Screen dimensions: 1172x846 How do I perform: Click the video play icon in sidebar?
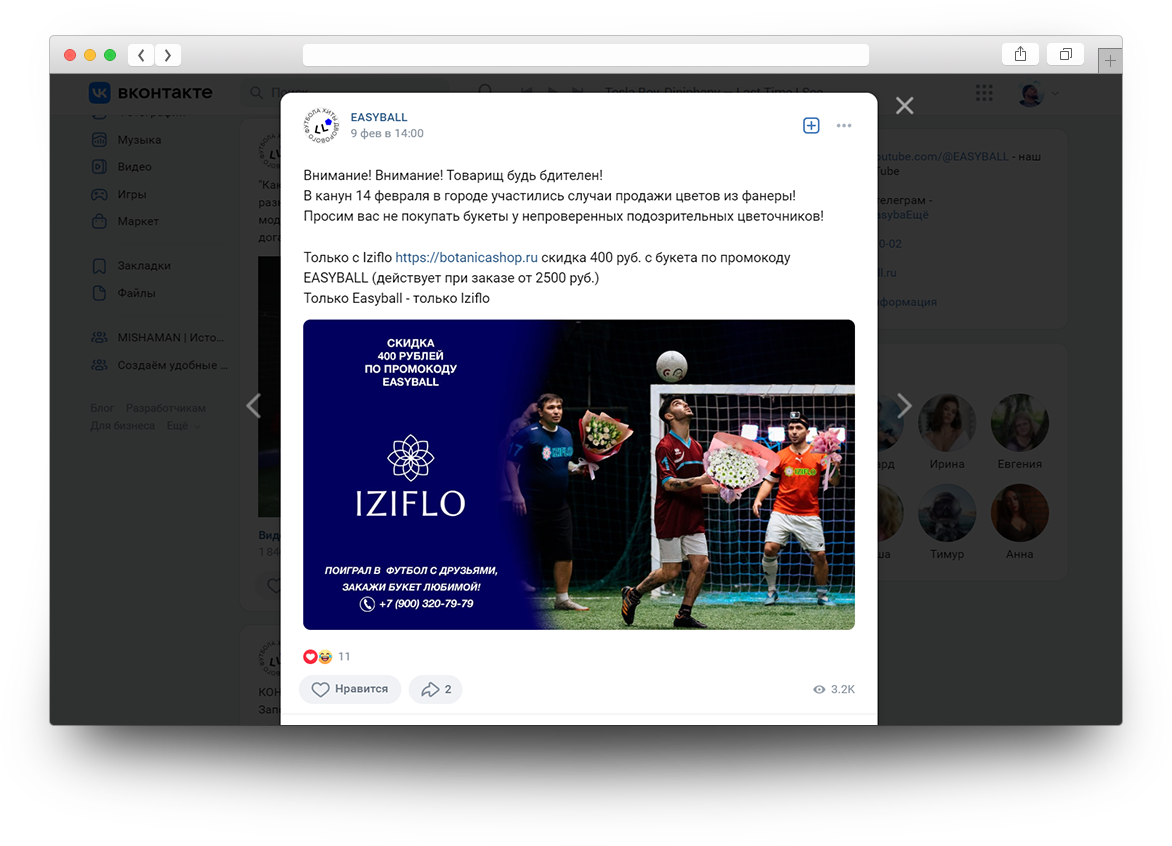point(99,167)
